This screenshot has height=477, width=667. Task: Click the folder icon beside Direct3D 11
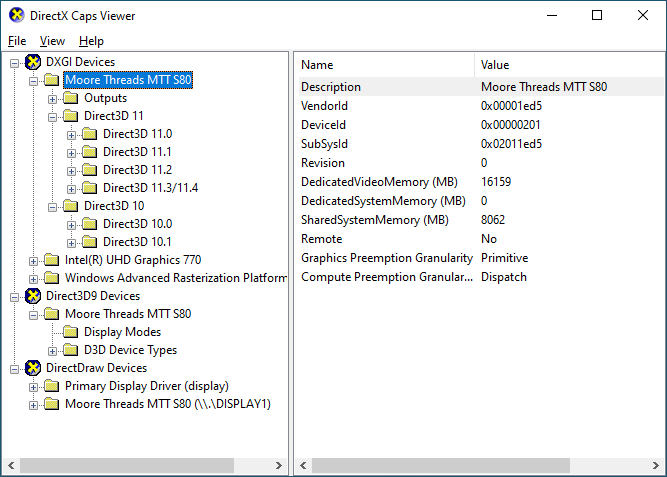pyautogui.click(x=71, y=116)
